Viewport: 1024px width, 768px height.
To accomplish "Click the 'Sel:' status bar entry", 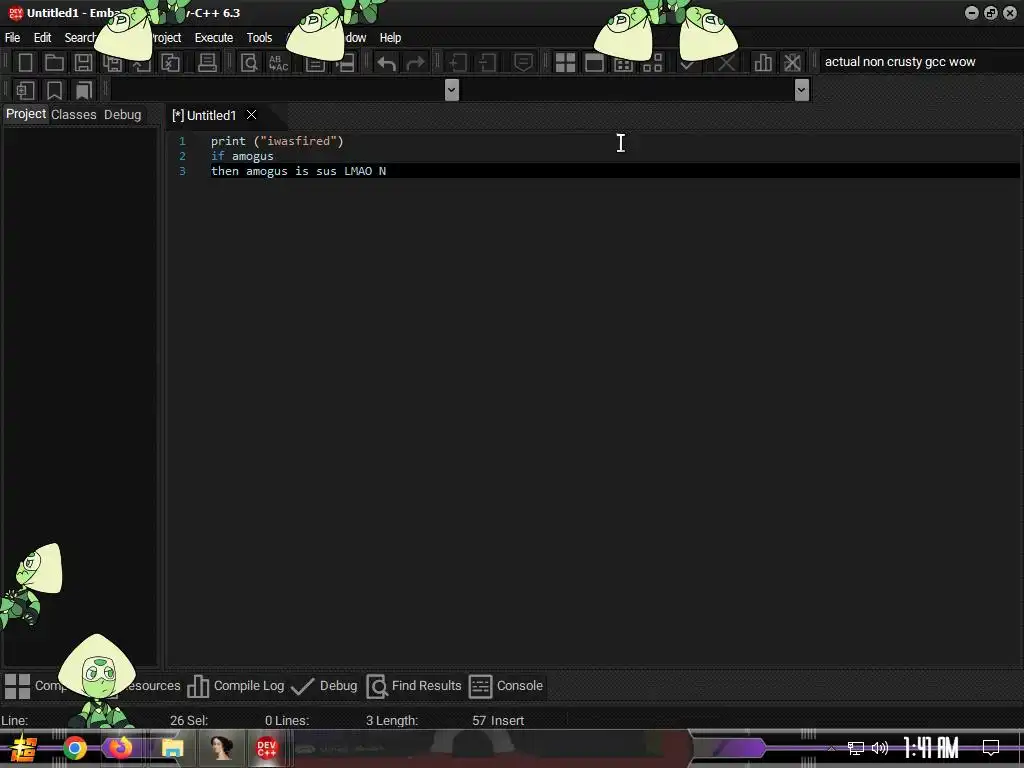I will tap(197, 720).
